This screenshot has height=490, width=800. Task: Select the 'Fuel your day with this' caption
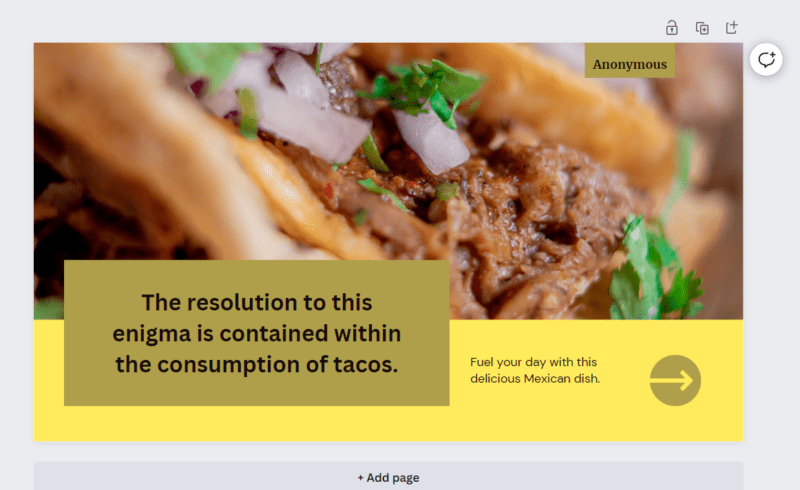pos(533,362)
